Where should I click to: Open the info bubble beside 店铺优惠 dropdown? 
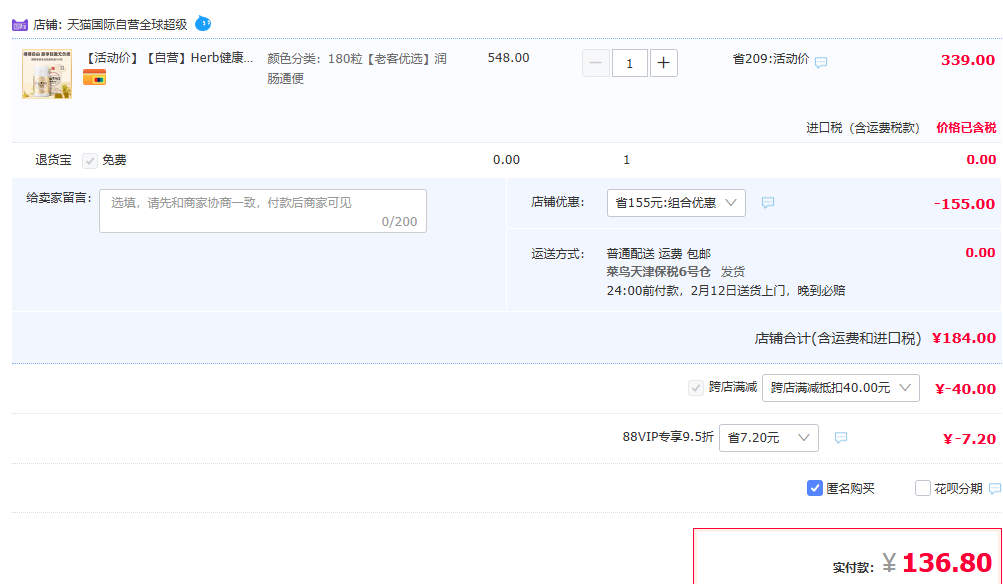pos(768,203)
